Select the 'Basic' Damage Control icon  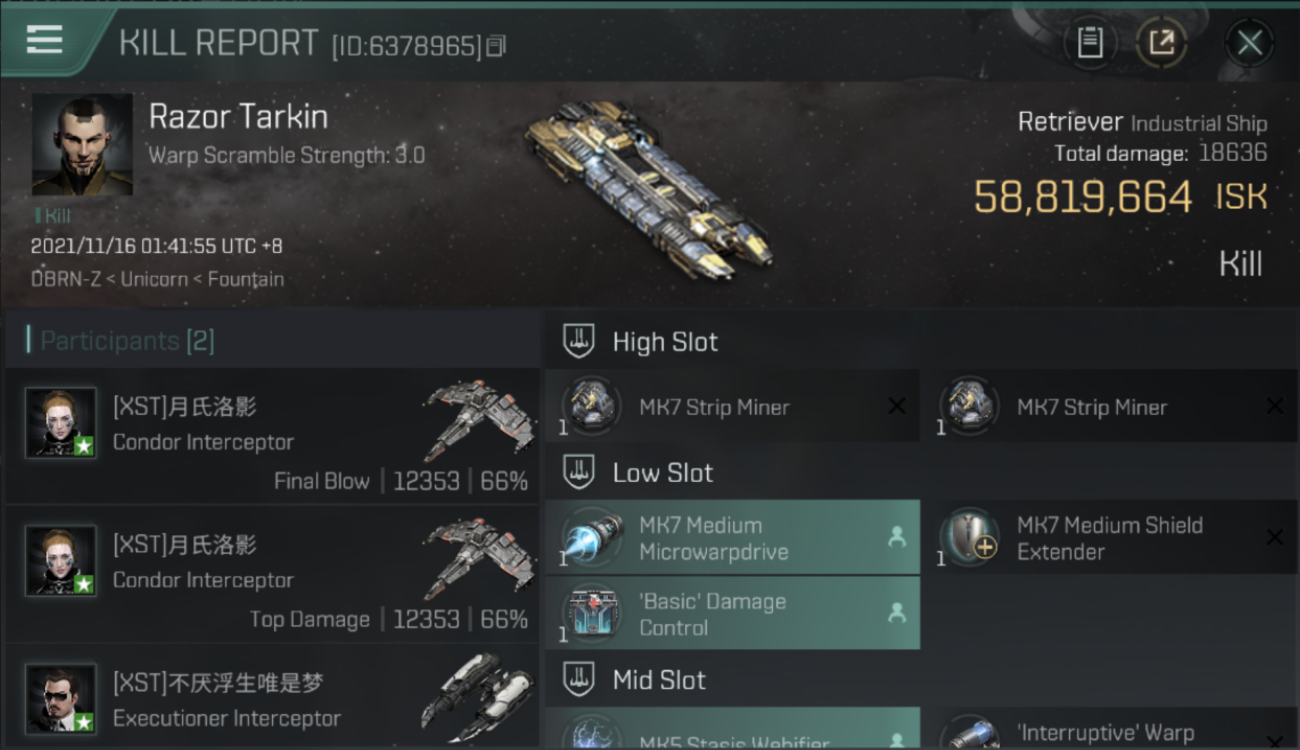(x=592, y=614)
